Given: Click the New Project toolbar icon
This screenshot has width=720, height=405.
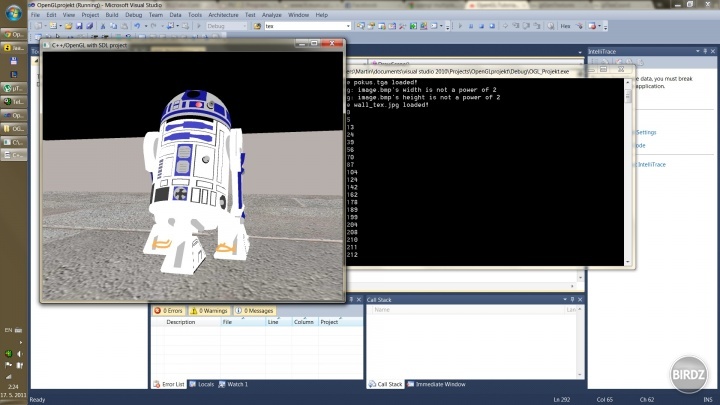Looking at the screenshot, I should click(38, 26).
